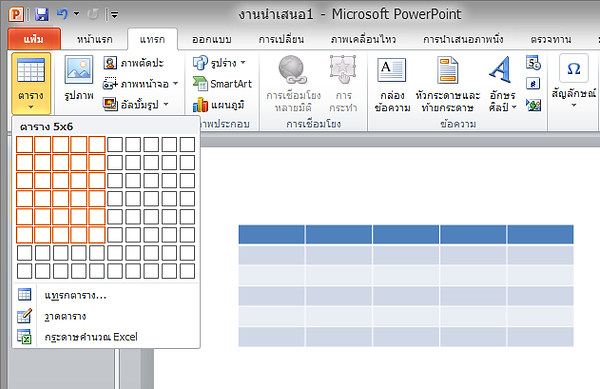The width and height of the screenshot is (600, 389).
Task: Expand the สัญลักษณ์ symbol dropdown arrow
Action: 574,105
